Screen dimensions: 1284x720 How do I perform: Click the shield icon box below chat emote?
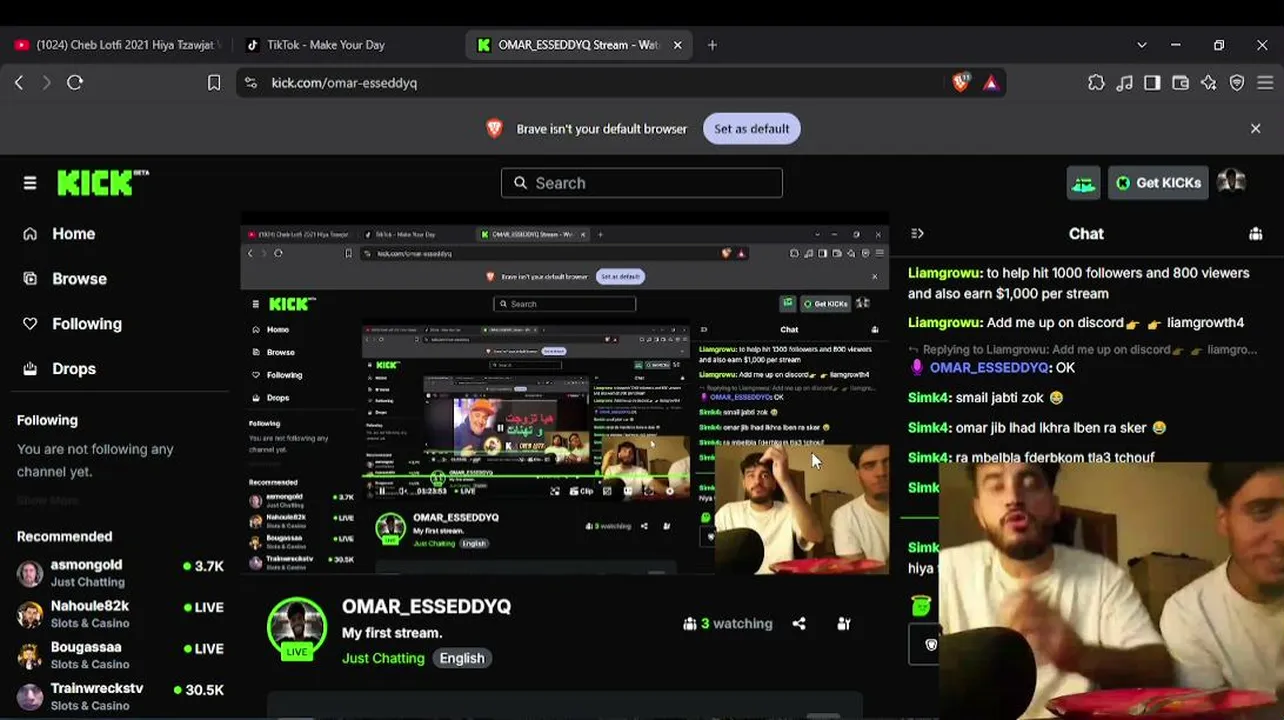925,645
